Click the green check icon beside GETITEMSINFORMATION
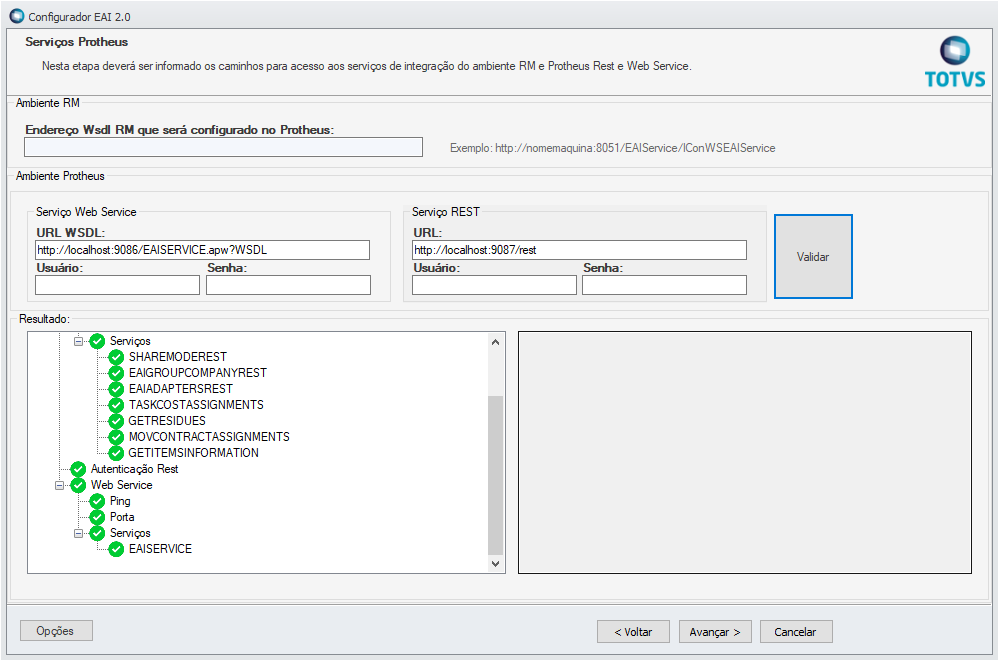Viewport: 999px width, 661px height. tap(116, 453)
